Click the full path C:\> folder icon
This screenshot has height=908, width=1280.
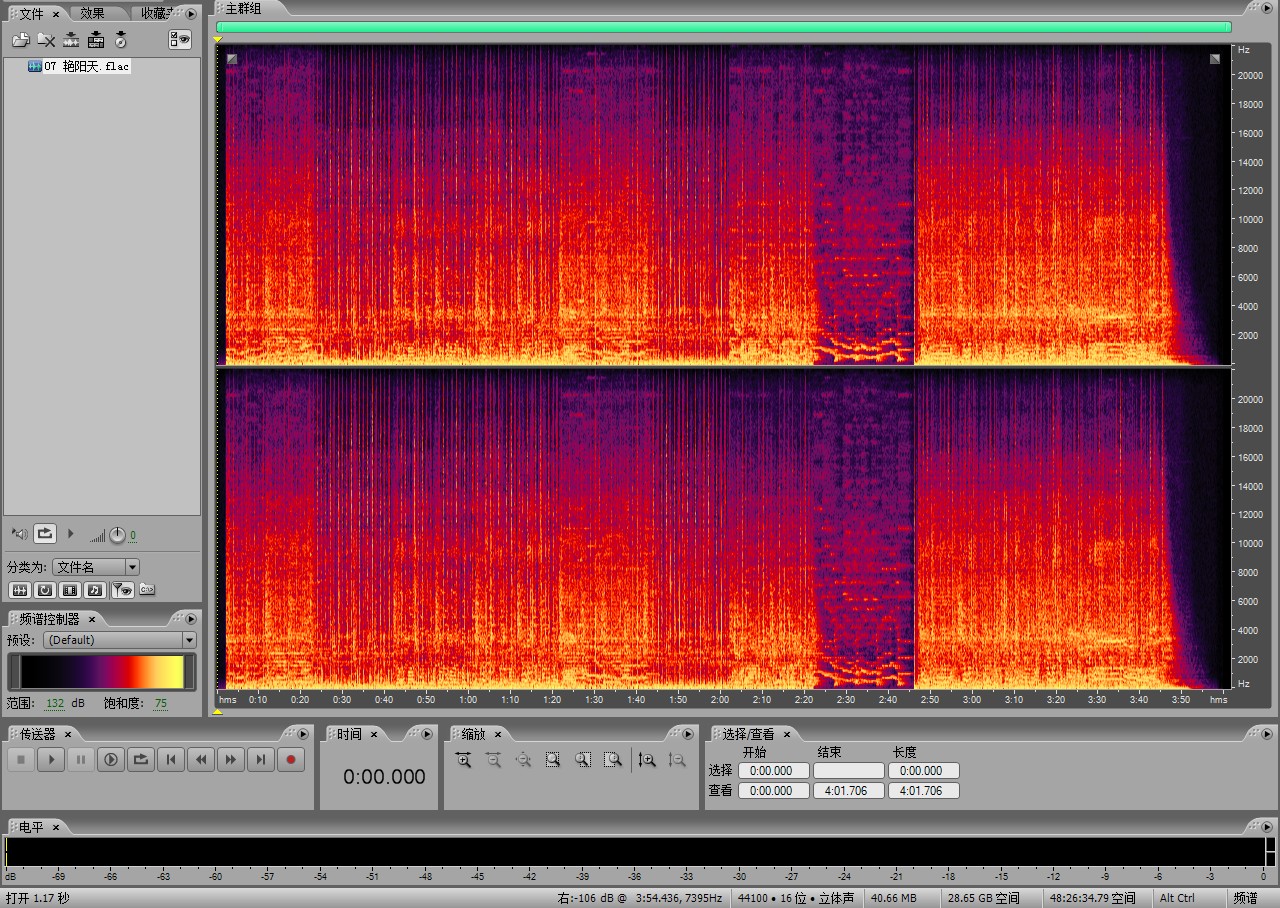[x=147, y=590]
